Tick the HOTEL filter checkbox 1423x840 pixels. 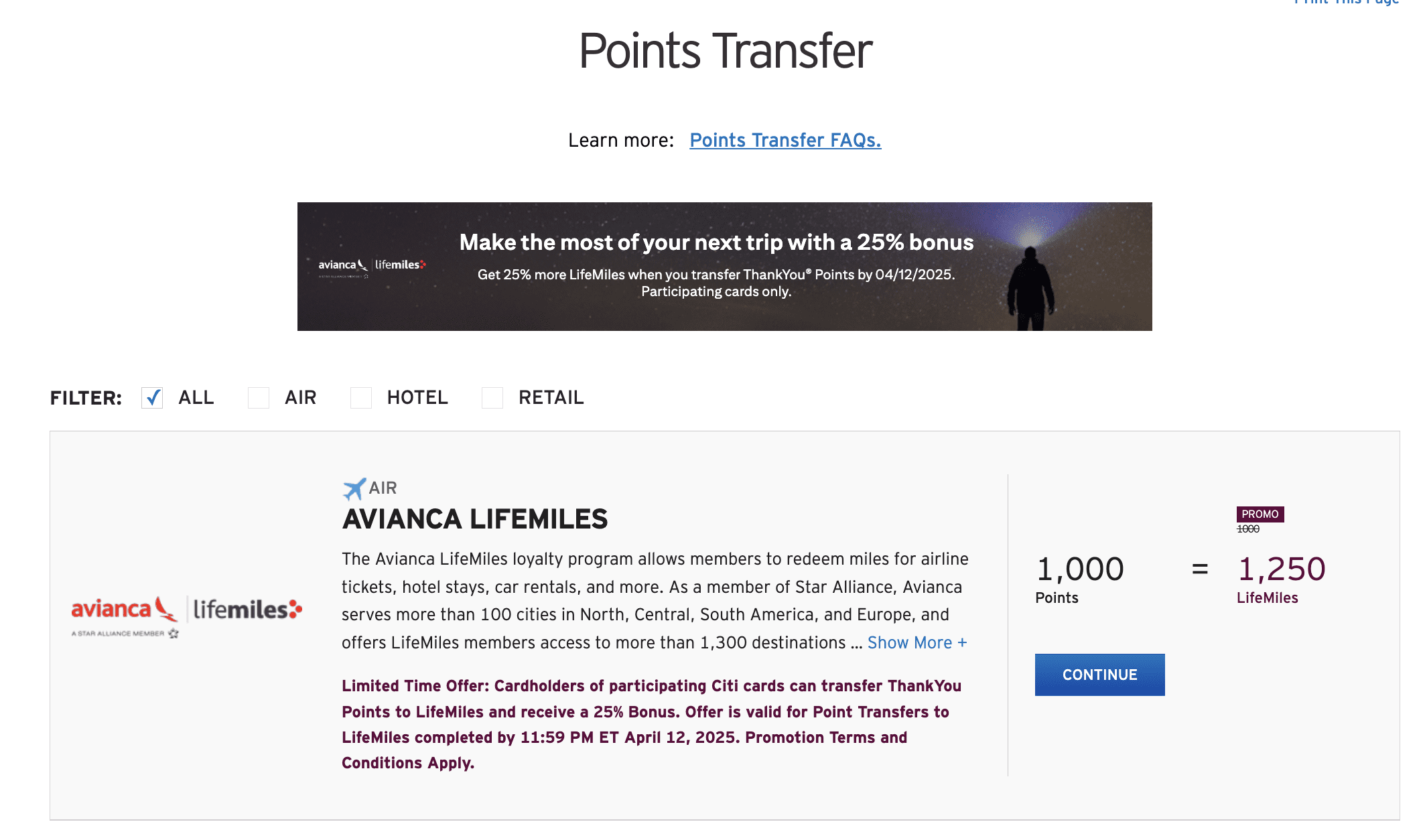pyautogui.click(x=361, y=398)
